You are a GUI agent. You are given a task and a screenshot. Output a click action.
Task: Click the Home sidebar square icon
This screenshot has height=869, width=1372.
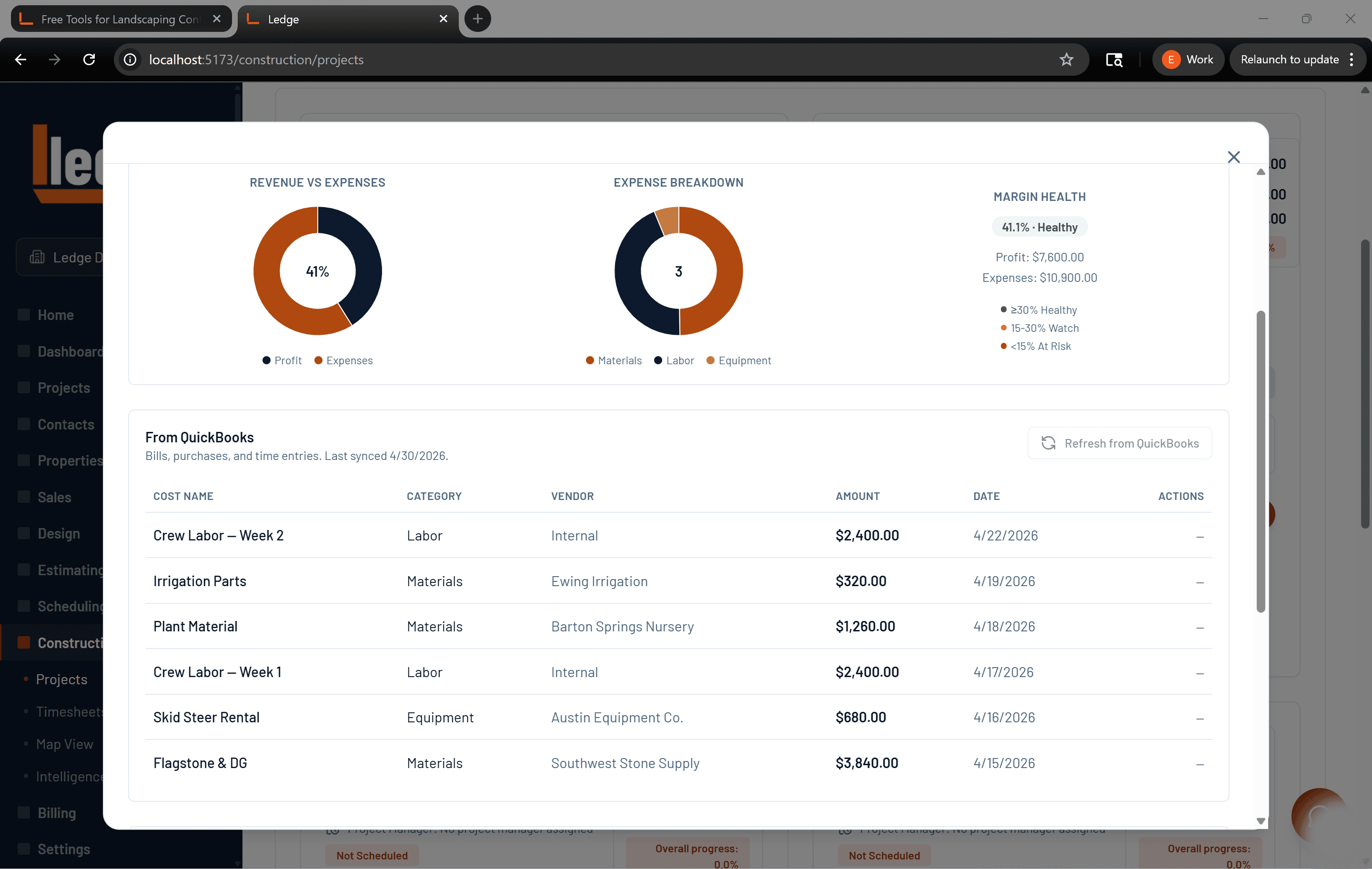[x=23, y=315]
